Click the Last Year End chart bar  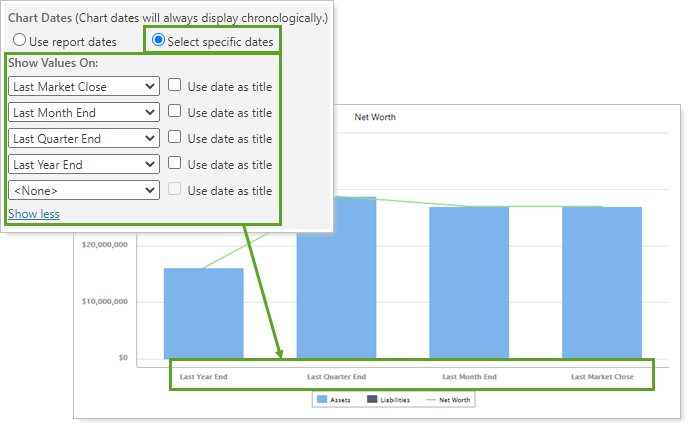(x=203, y=313)
